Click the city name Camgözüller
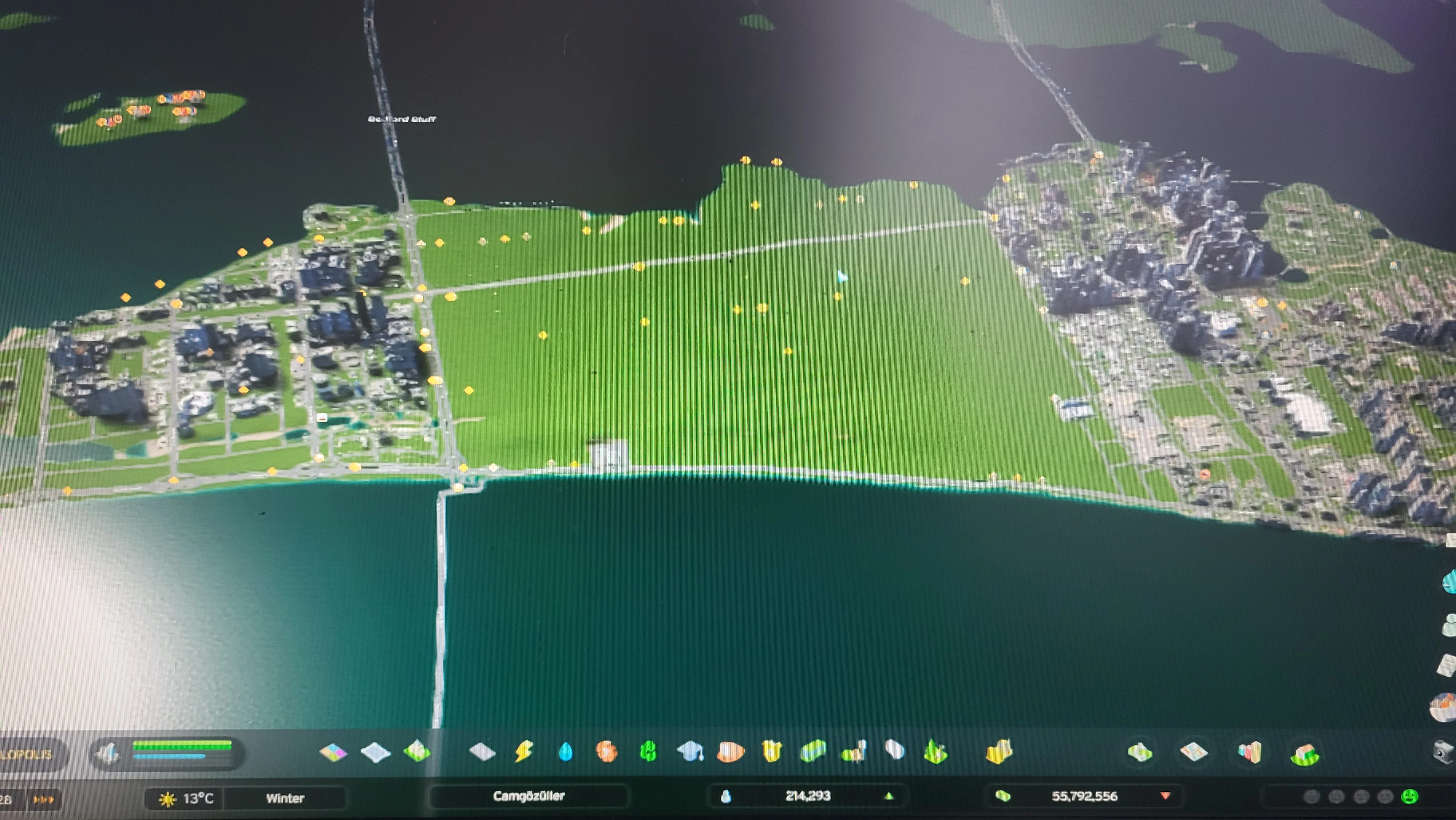The height and width of the screenshot is (820, 1456). (529, 796)
